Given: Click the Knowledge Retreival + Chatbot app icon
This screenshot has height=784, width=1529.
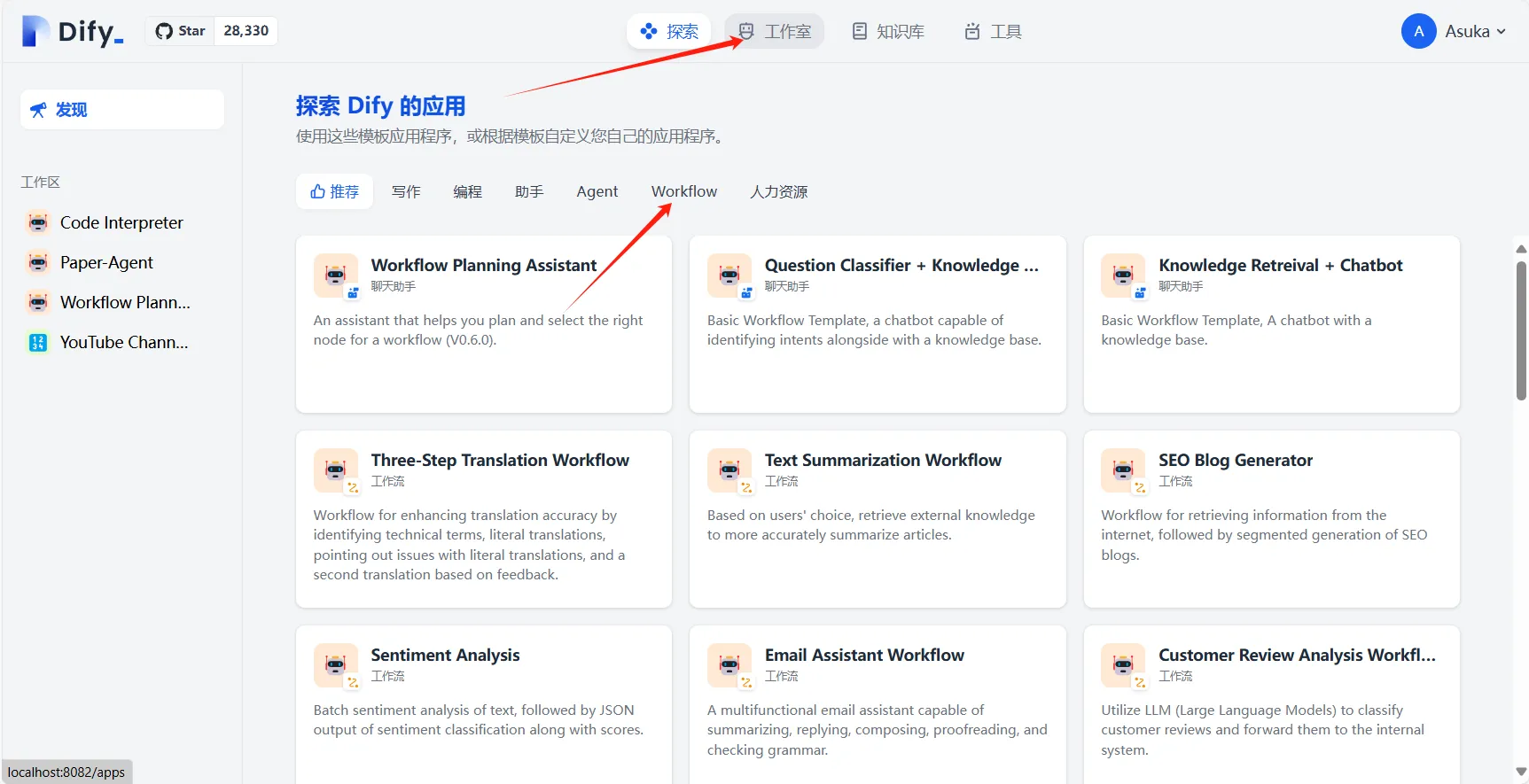Looking at the screenshot, I should [x=1123, y=276].
